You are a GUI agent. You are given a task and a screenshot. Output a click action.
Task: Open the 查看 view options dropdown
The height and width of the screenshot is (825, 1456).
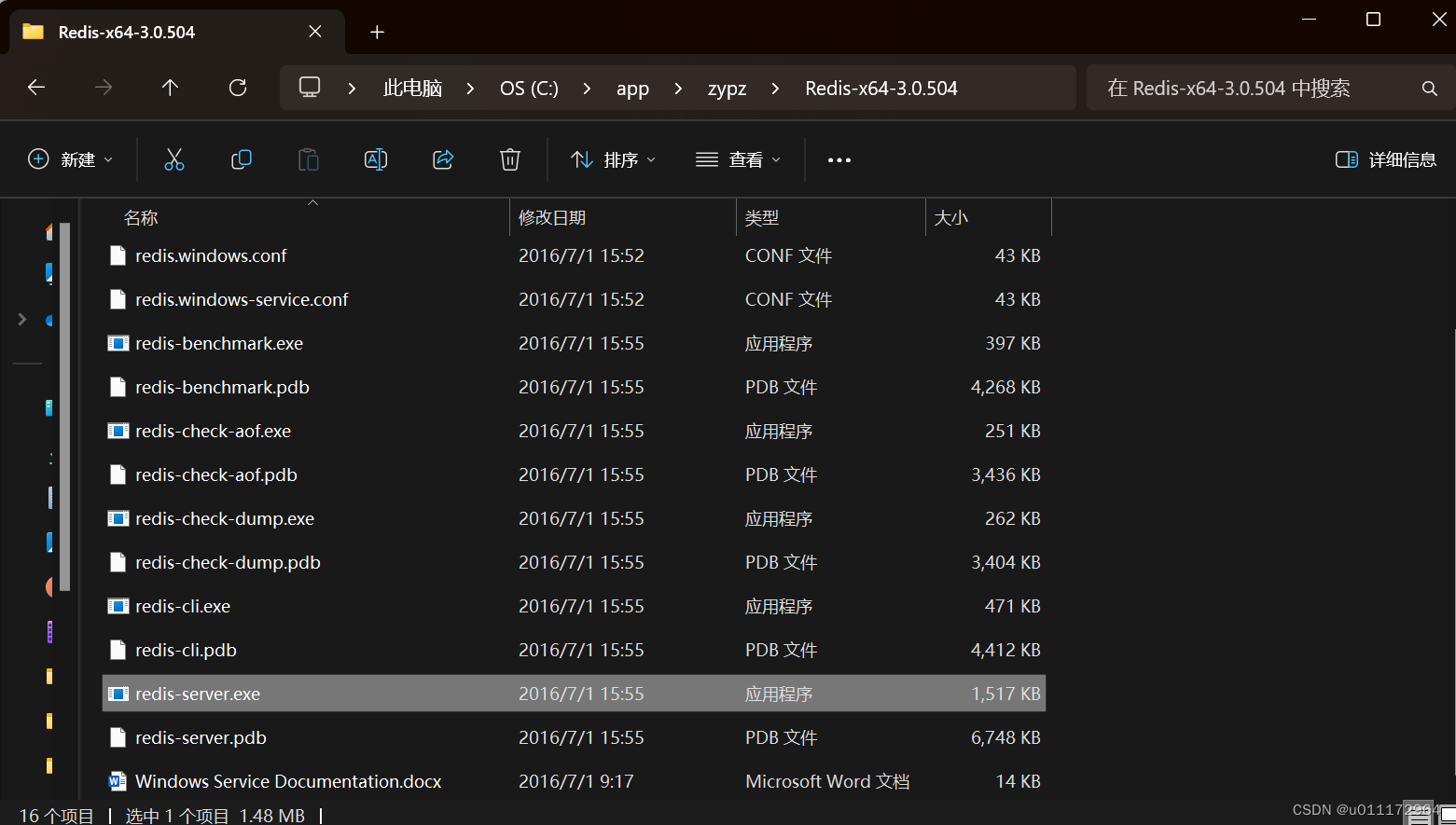pyautogui.click(x=738, y=158)
